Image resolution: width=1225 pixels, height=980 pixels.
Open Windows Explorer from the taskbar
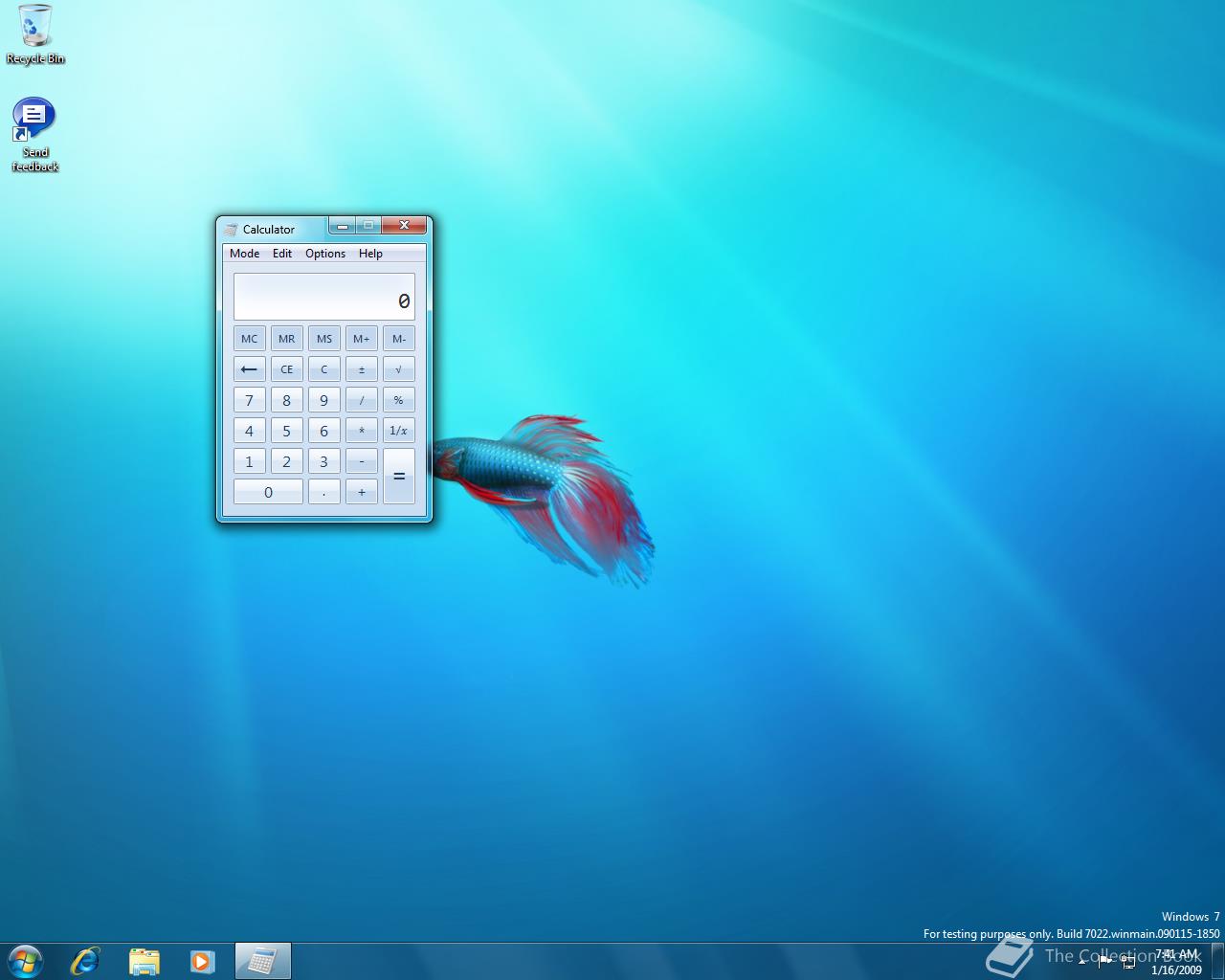145,961
